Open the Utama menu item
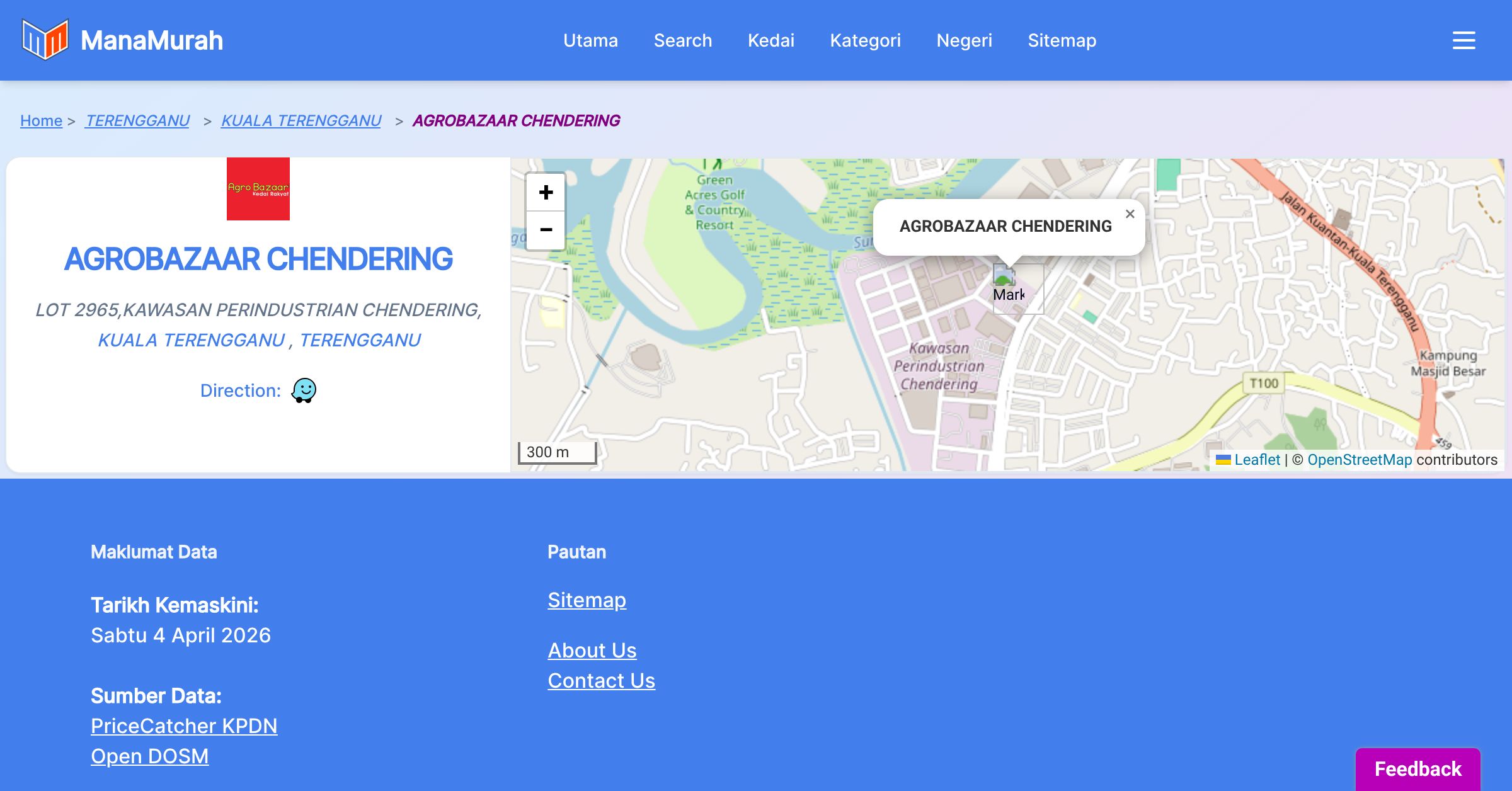1512x791 pixels. coord(590,40)
